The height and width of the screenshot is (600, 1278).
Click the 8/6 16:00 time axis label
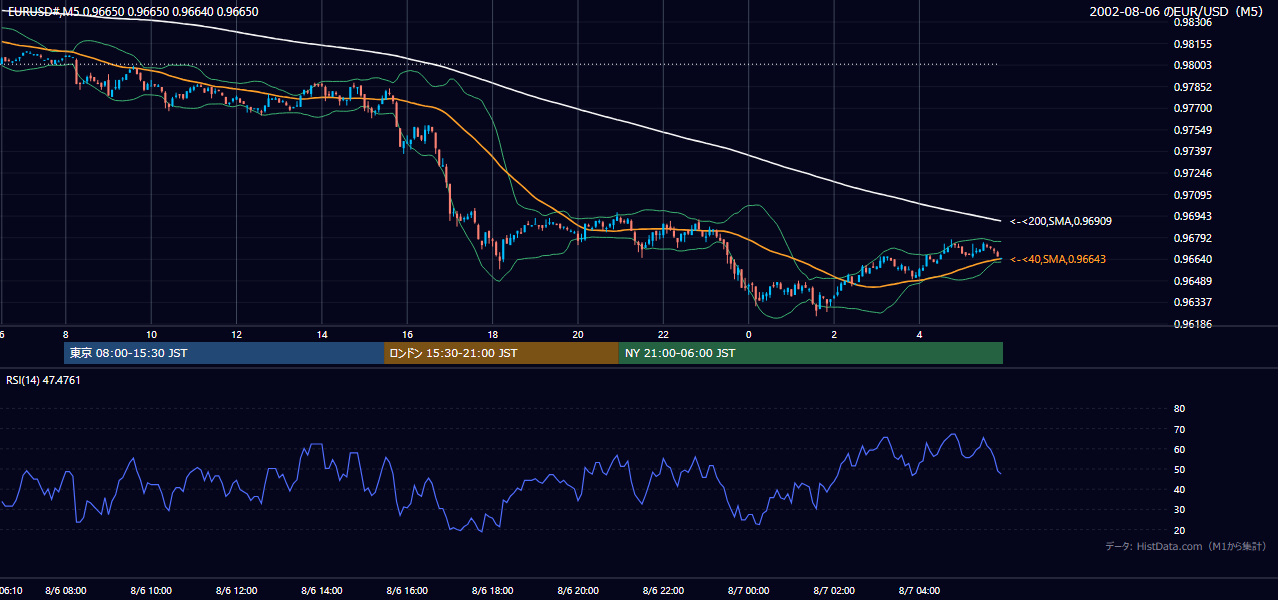click(407, 591)
